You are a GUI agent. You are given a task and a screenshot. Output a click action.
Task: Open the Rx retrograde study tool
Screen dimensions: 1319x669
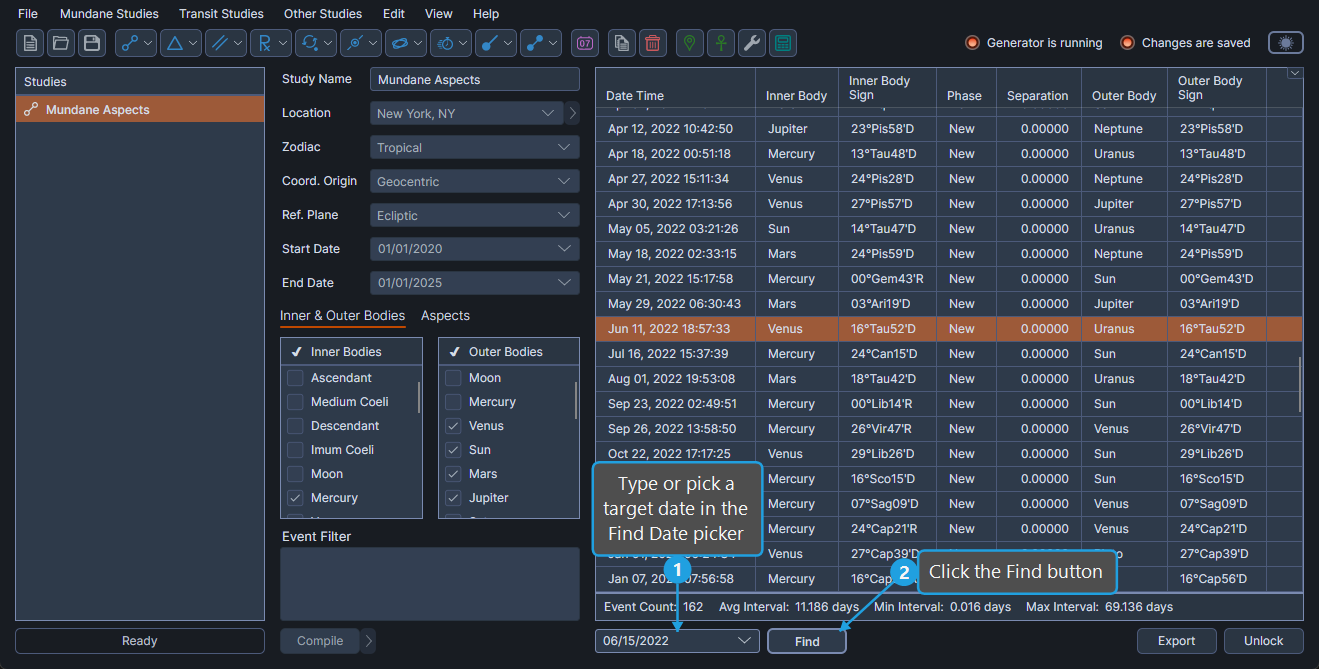click(x=271, y=43)
